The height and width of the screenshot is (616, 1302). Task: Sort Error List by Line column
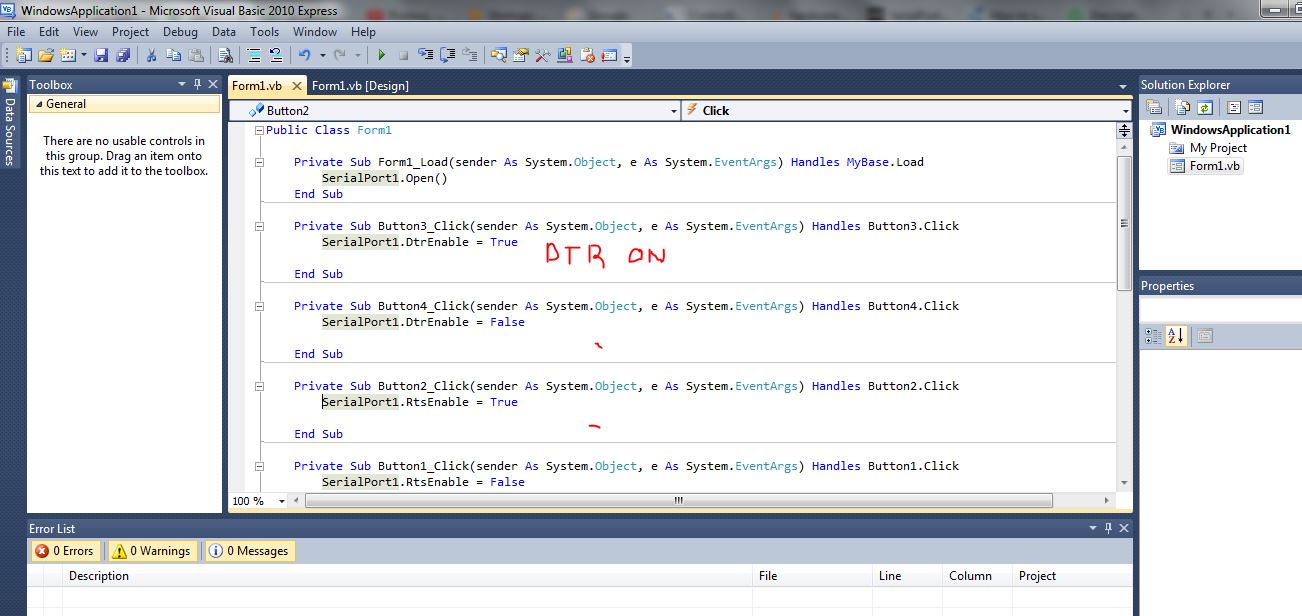coord(907,576)
